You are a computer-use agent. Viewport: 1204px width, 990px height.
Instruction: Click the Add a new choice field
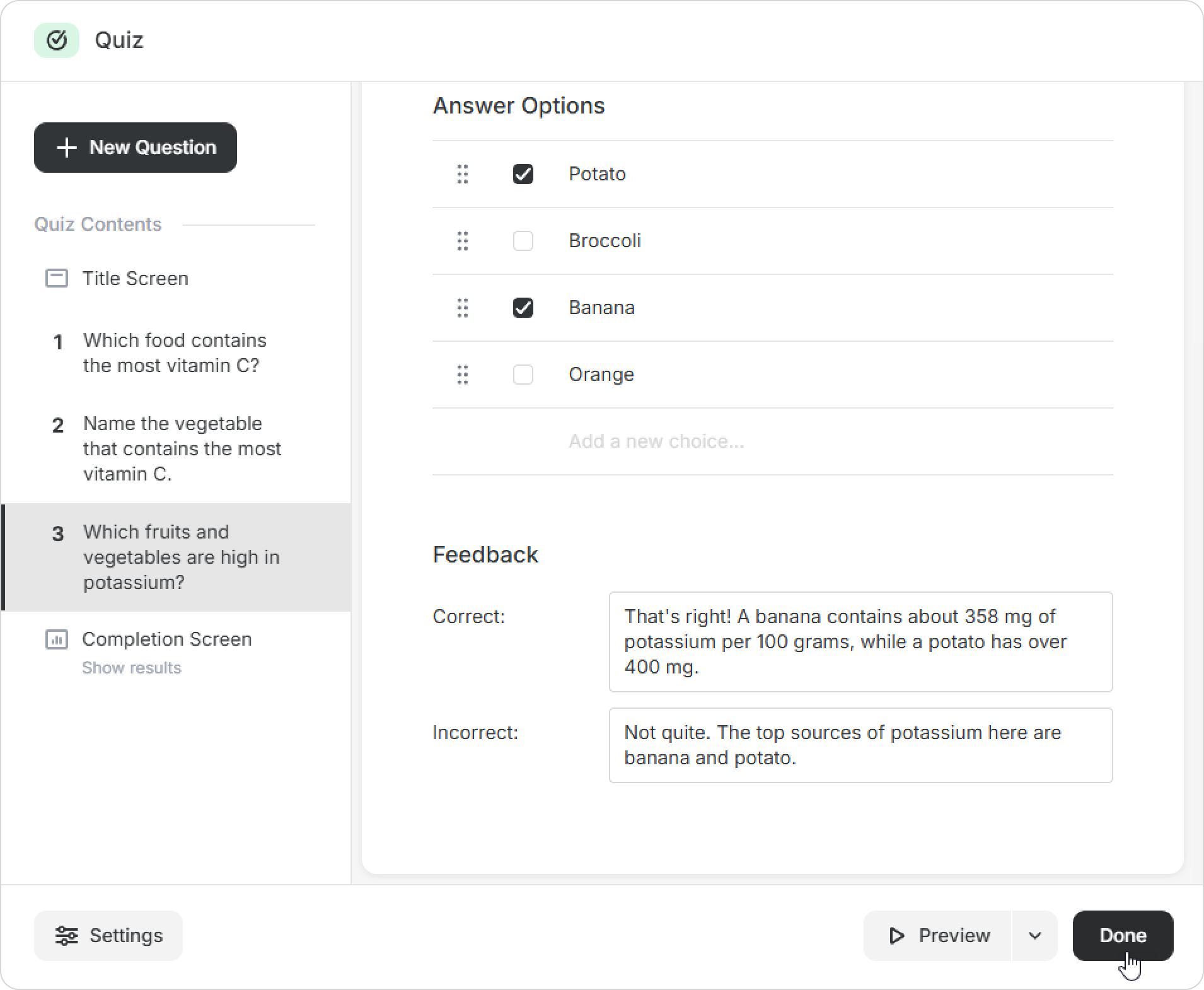[x=773, y=441]
